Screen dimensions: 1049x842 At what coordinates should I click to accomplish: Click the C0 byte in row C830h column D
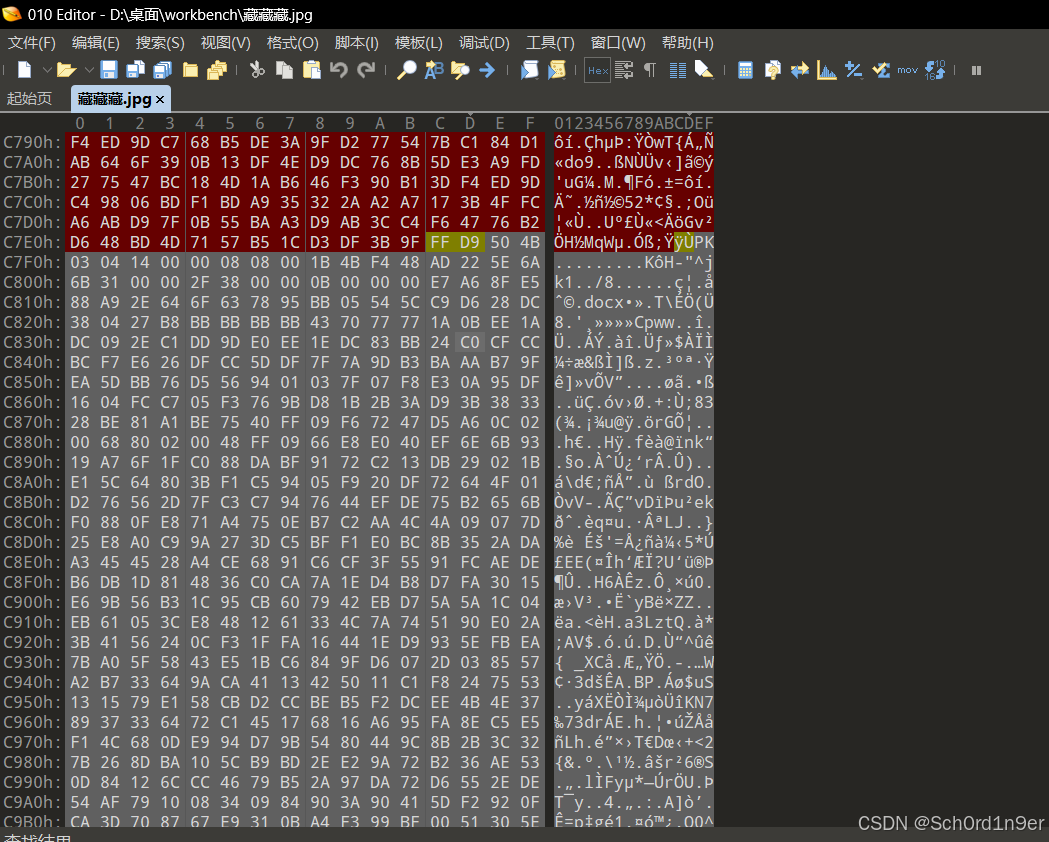pos(470,342)
